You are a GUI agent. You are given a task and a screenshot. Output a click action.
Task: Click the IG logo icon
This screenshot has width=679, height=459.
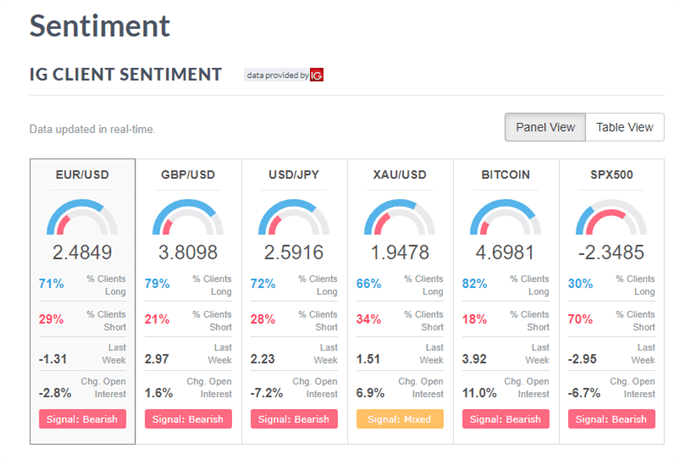tap(317, 75)
